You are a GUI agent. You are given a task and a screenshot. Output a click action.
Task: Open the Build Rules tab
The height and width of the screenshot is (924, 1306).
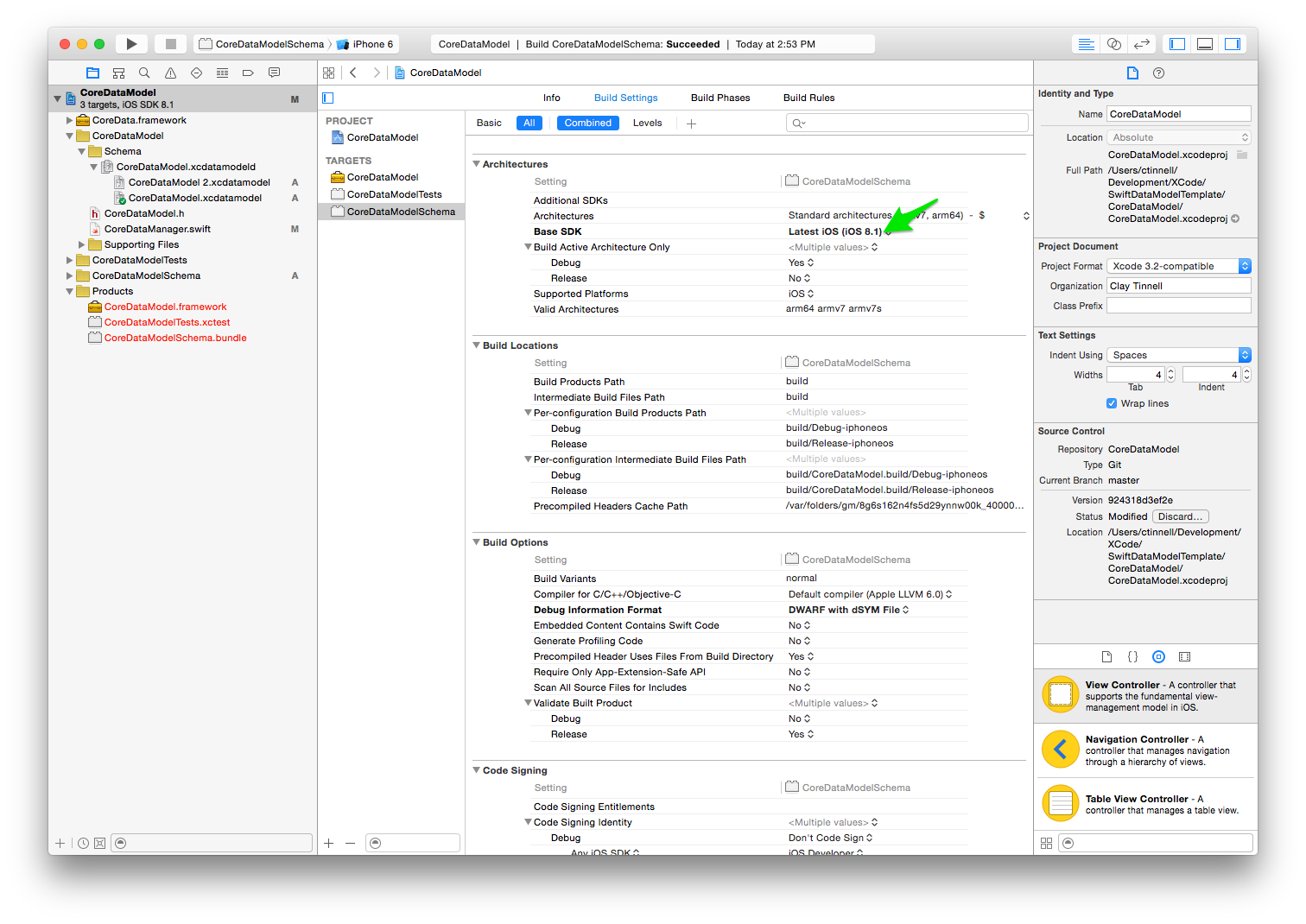tap(809, 98)
